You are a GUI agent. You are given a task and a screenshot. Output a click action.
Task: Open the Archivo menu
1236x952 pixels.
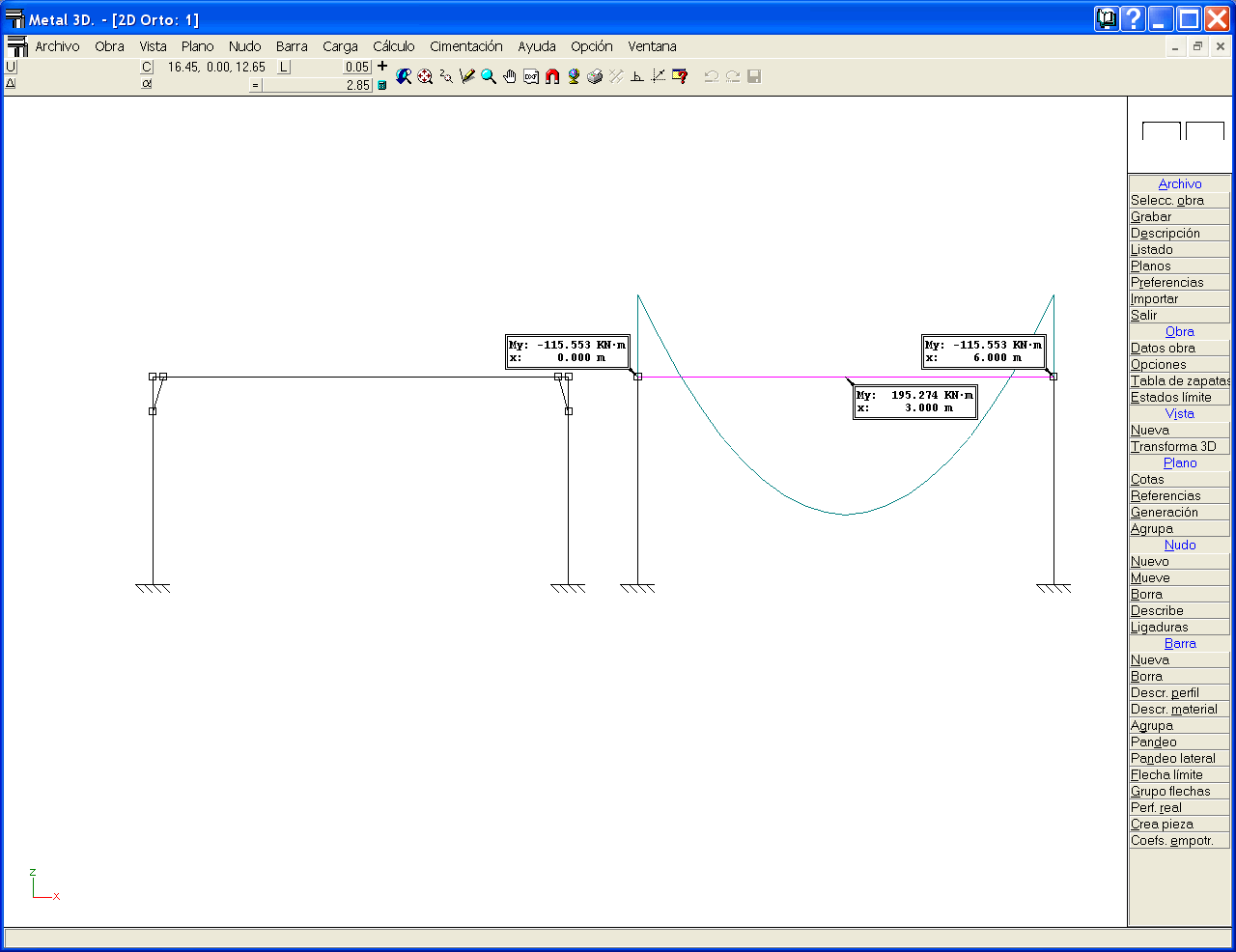click(58, 46)
